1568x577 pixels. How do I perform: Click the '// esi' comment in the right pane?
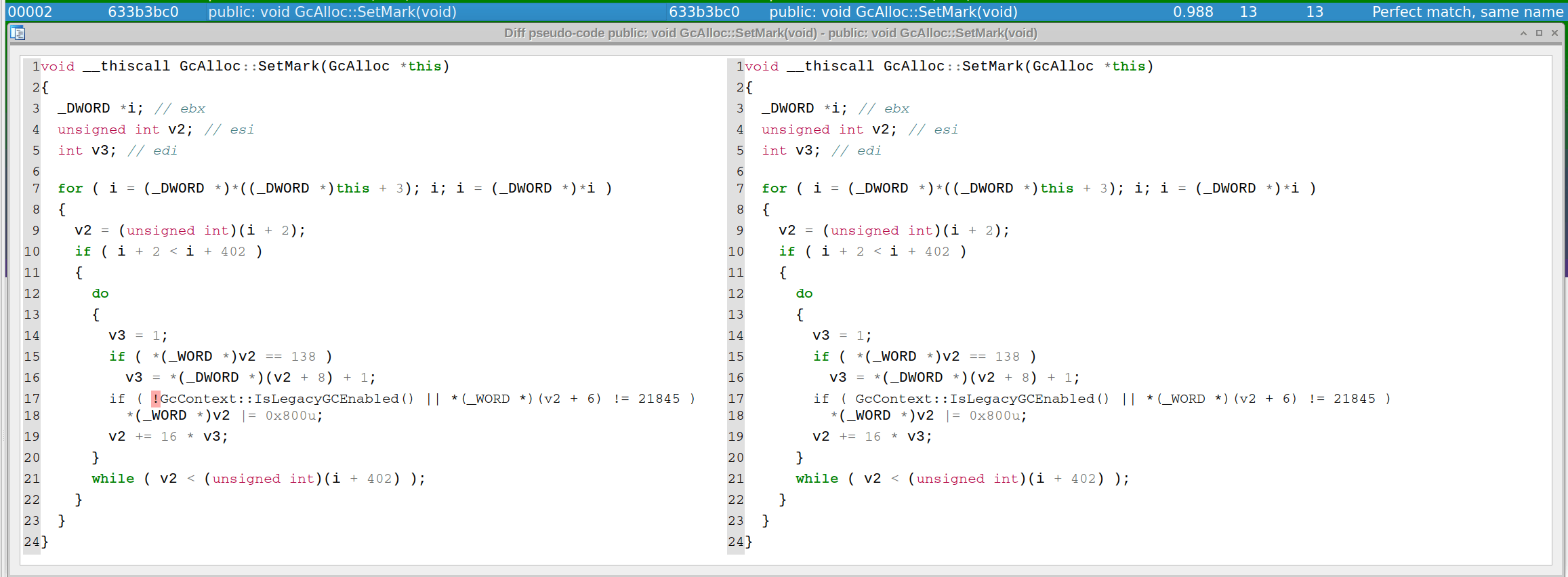(x=933, y=130)
